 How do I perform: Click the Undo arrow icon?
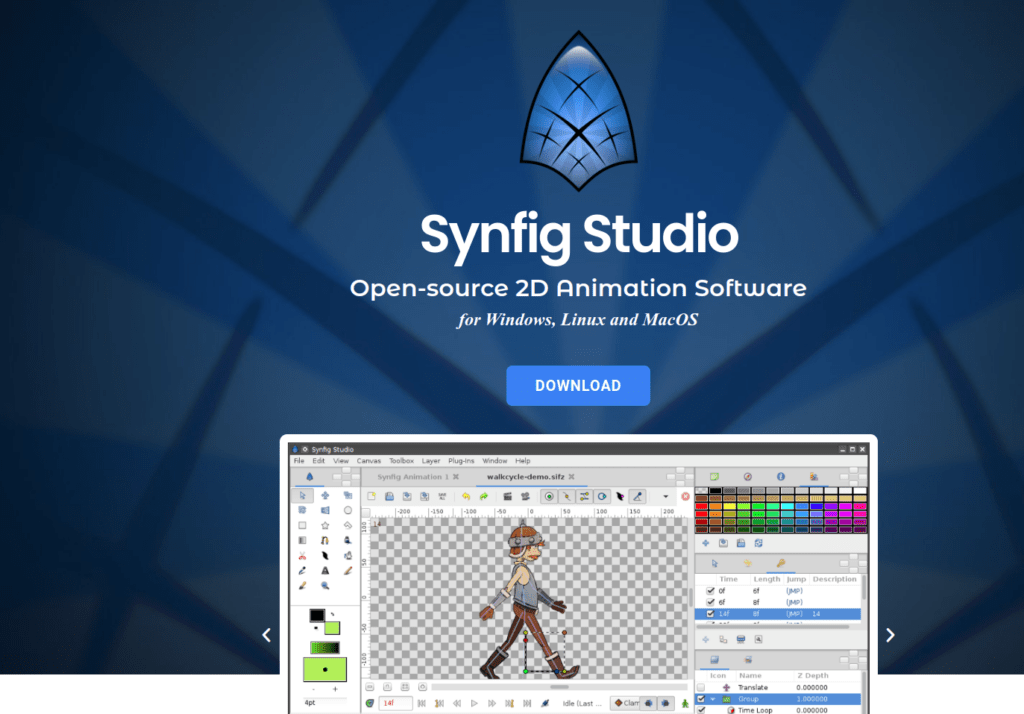pos(466,496)
